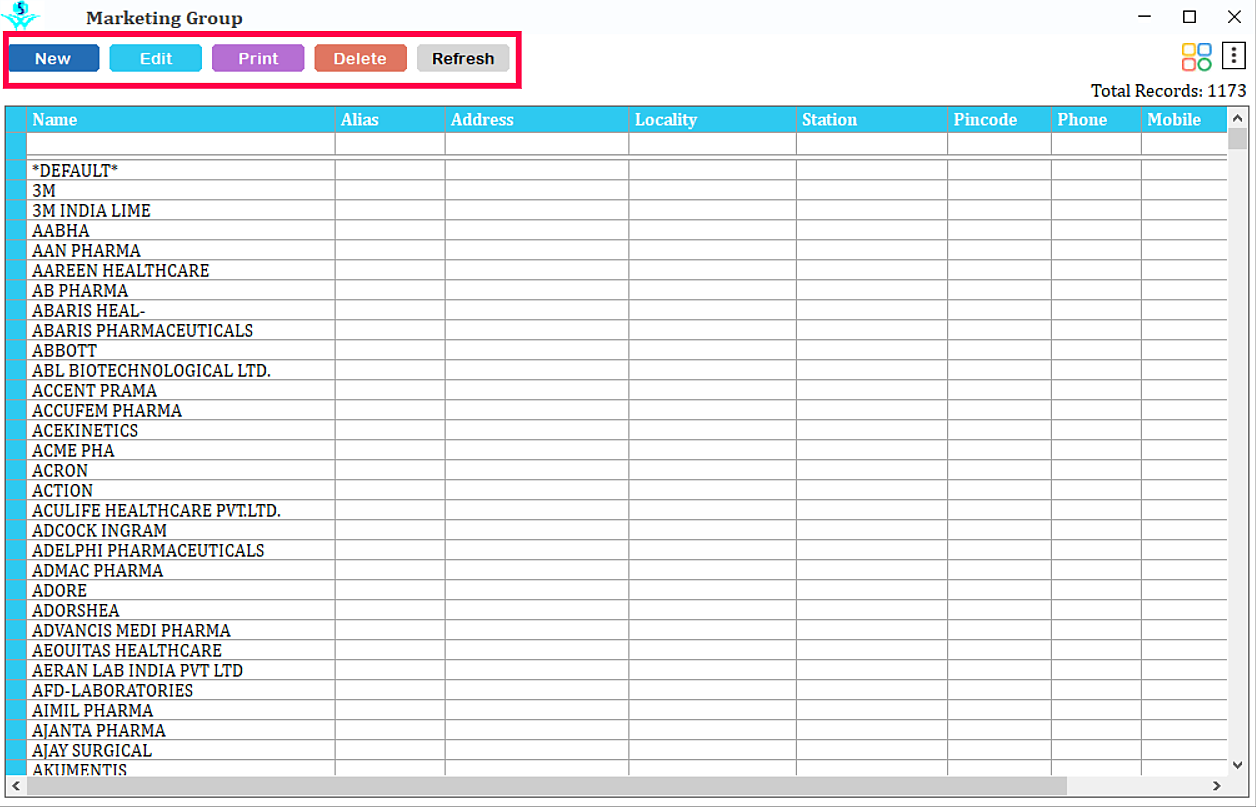1256x807 pixels.
Task: Click the Locality column header
Action: 713,119
